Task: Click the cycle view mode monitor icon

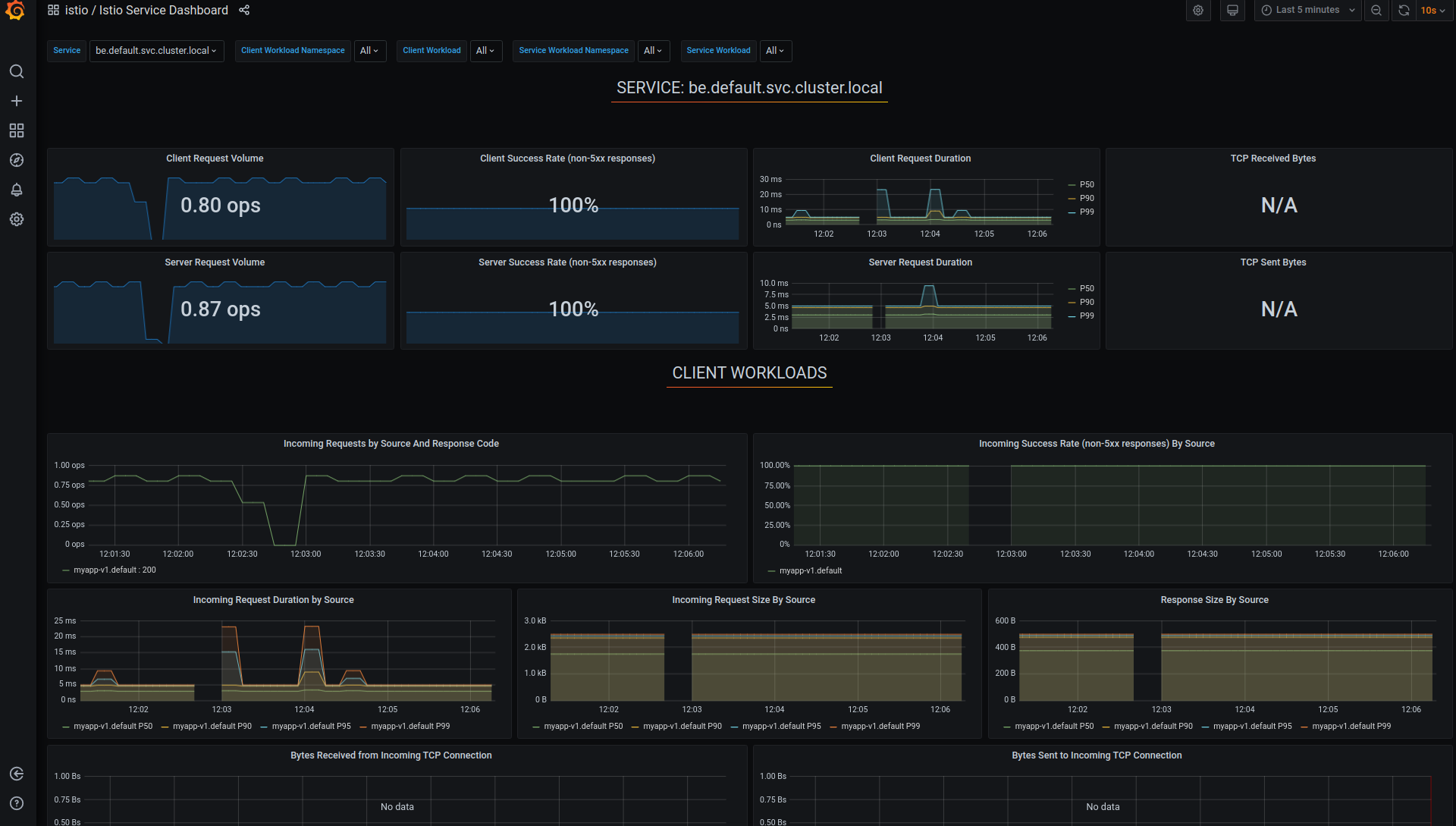Action: (x=1232, y=11)
